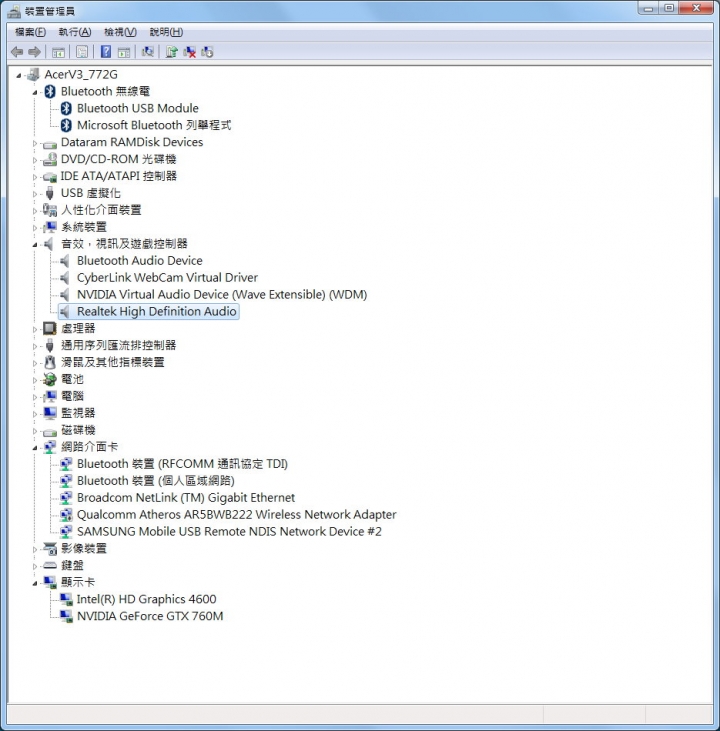Expand Dataram RAMDisk Devices category

[x=35, y=143]
